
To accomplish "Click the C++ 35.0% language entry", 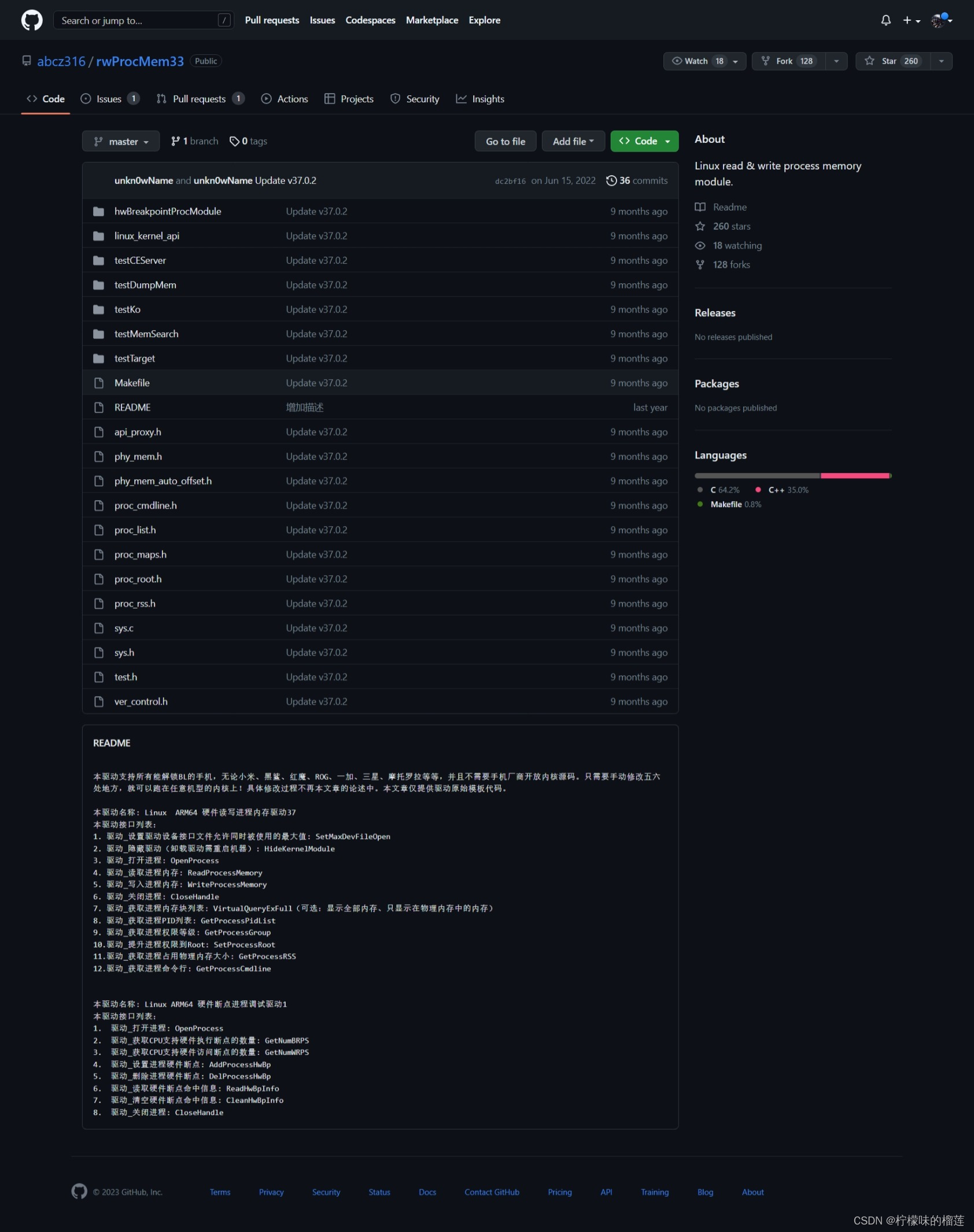I will coord(781,490).
